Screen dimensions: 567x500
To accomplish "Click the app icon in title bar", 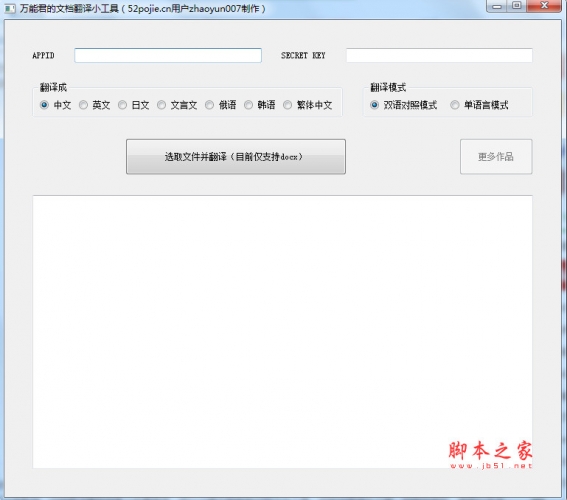I will point(10,8).
